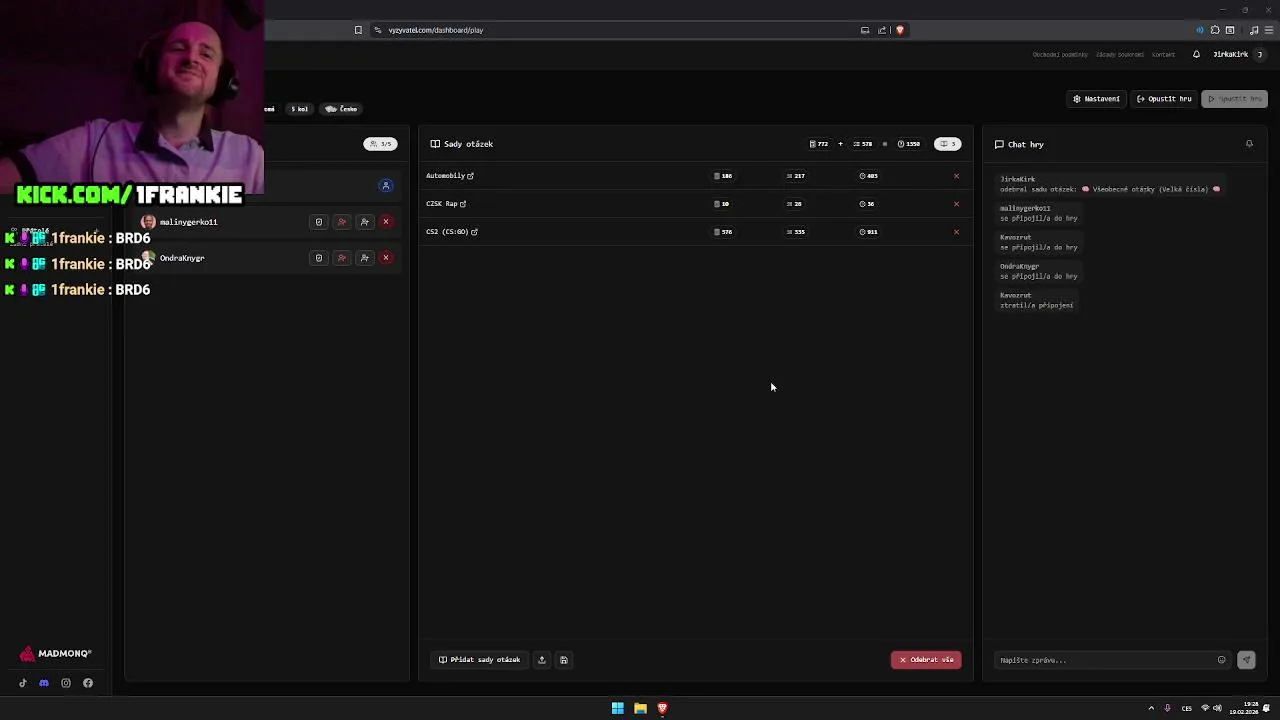
Task: Click user-add icon for malinygerko11
Action: [x=365, y=222]
